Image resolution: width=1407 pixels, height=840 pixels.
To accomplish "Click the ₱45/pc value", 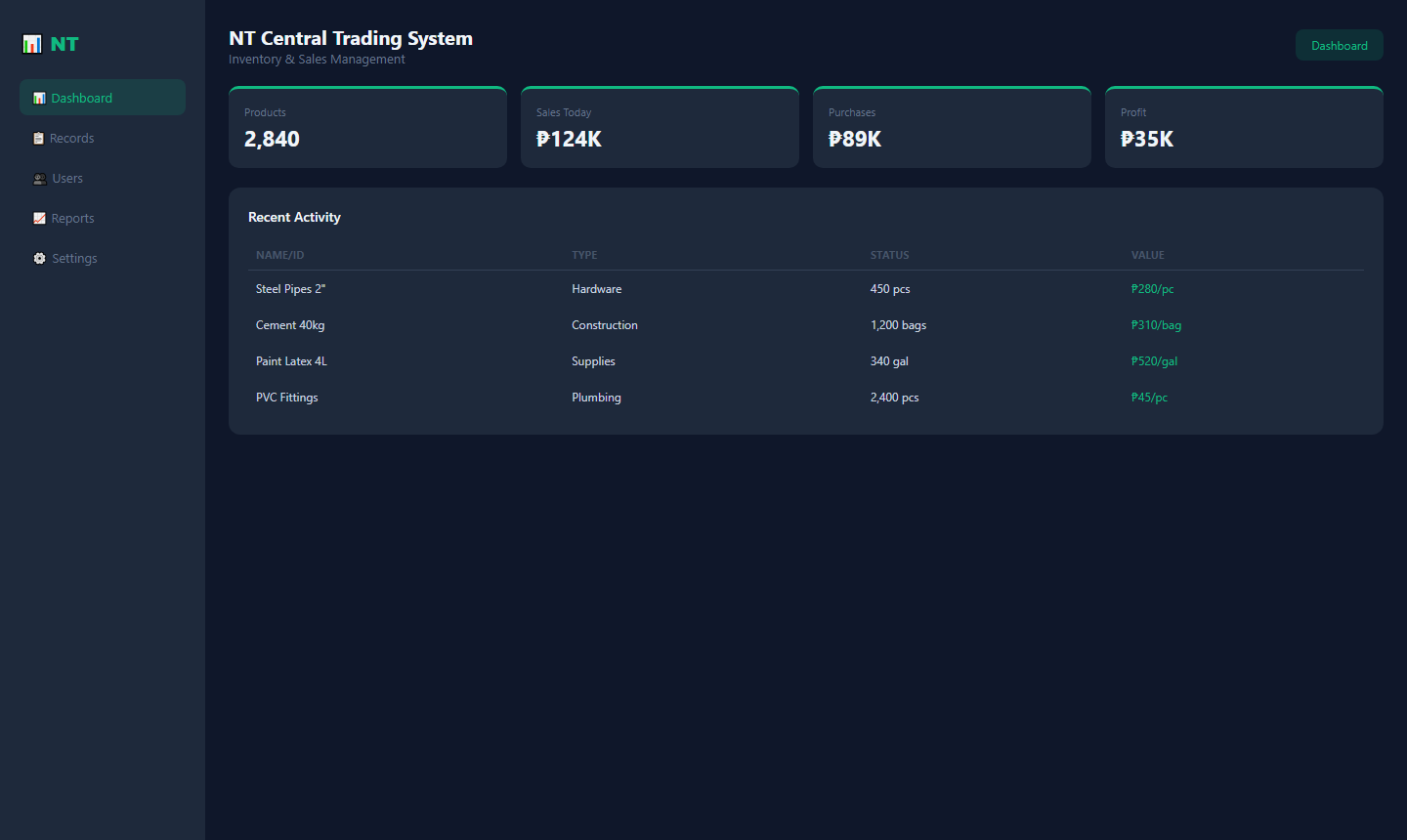I will [1150, 398].
